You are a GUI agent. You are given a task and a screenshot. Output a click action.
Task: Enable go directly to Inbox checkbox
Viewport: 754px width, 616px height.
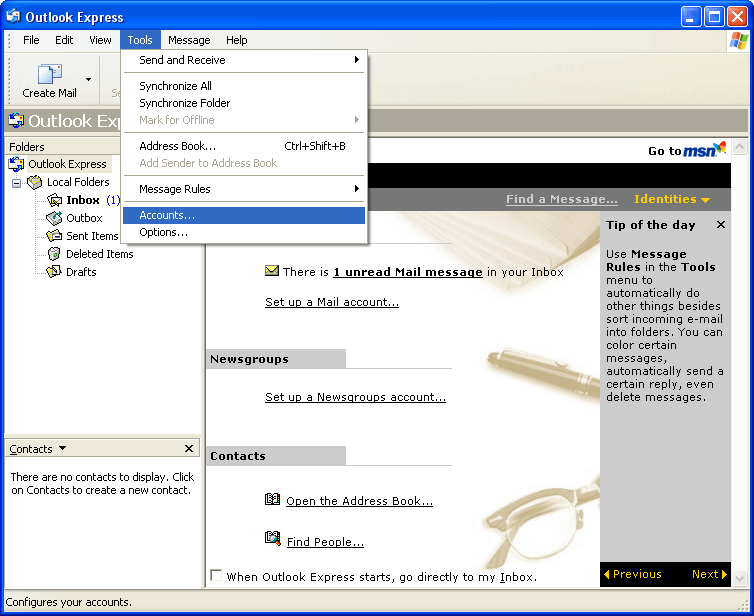click(216, 576)
